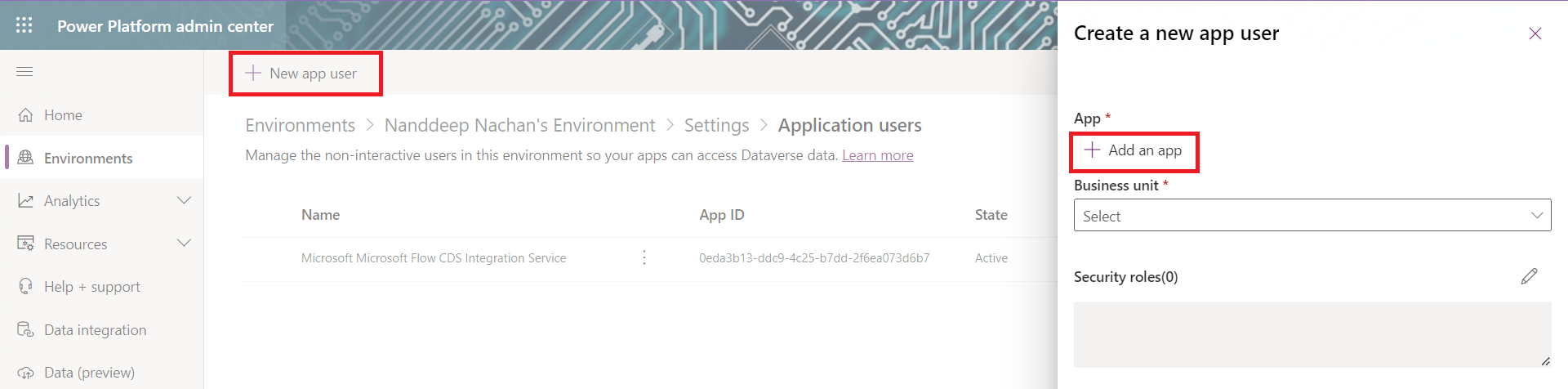Open the Learn more link

(x=877, y=155)
